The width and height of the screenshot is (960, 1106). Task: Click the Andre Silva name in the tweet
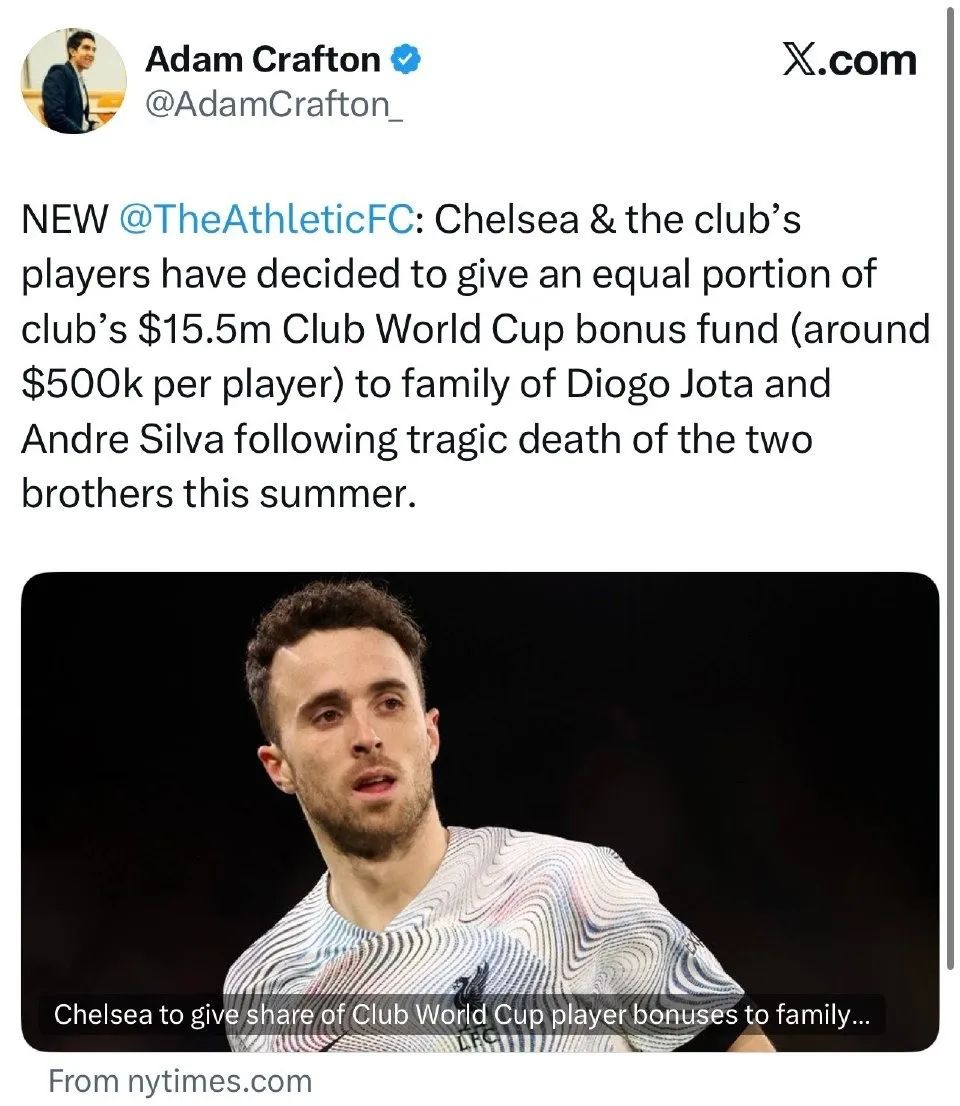coord(123,439)
